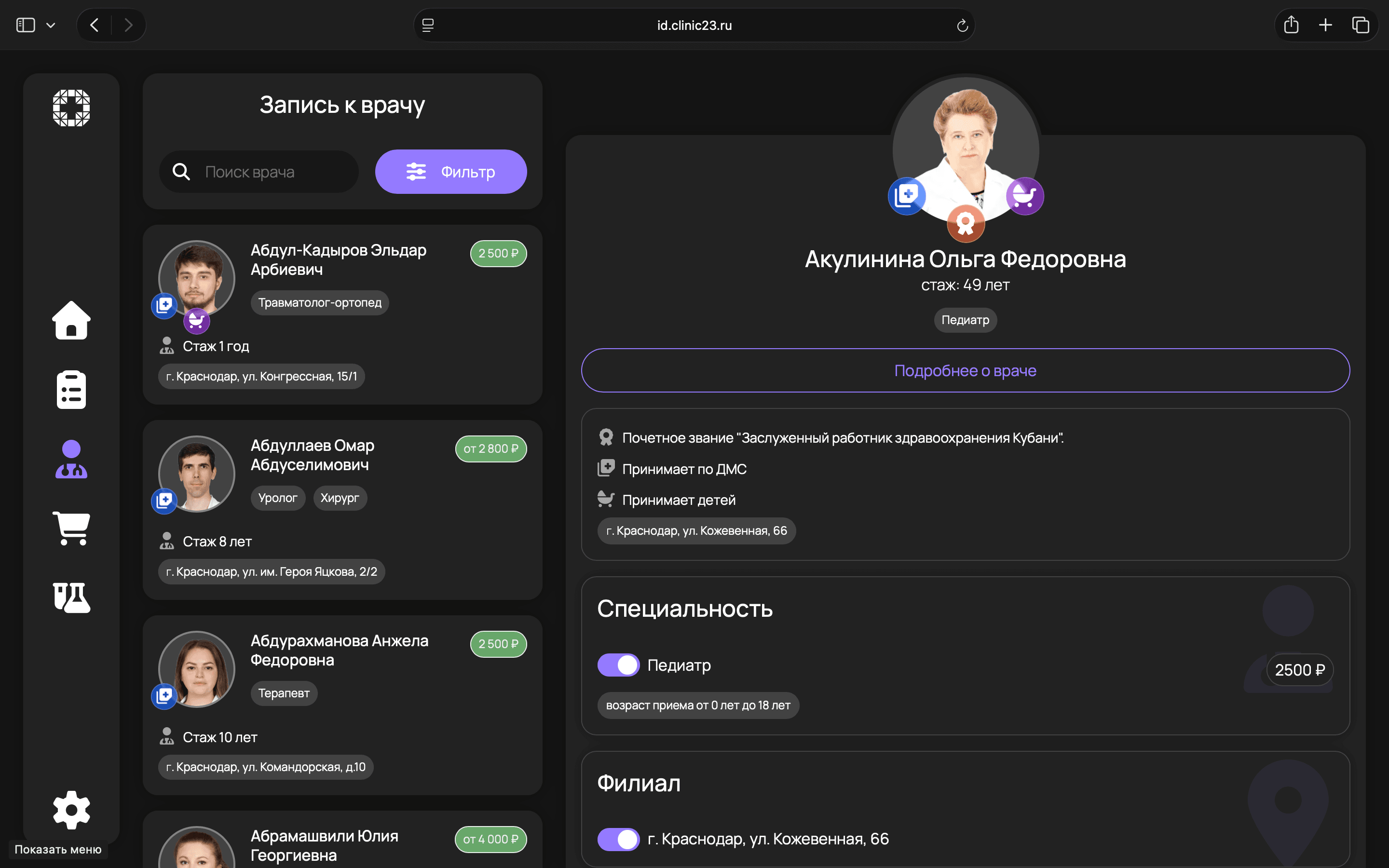Open the Фильтр button
Image resolution: width=1389 pixels, height=868 pixels.
tap(450, 172)
